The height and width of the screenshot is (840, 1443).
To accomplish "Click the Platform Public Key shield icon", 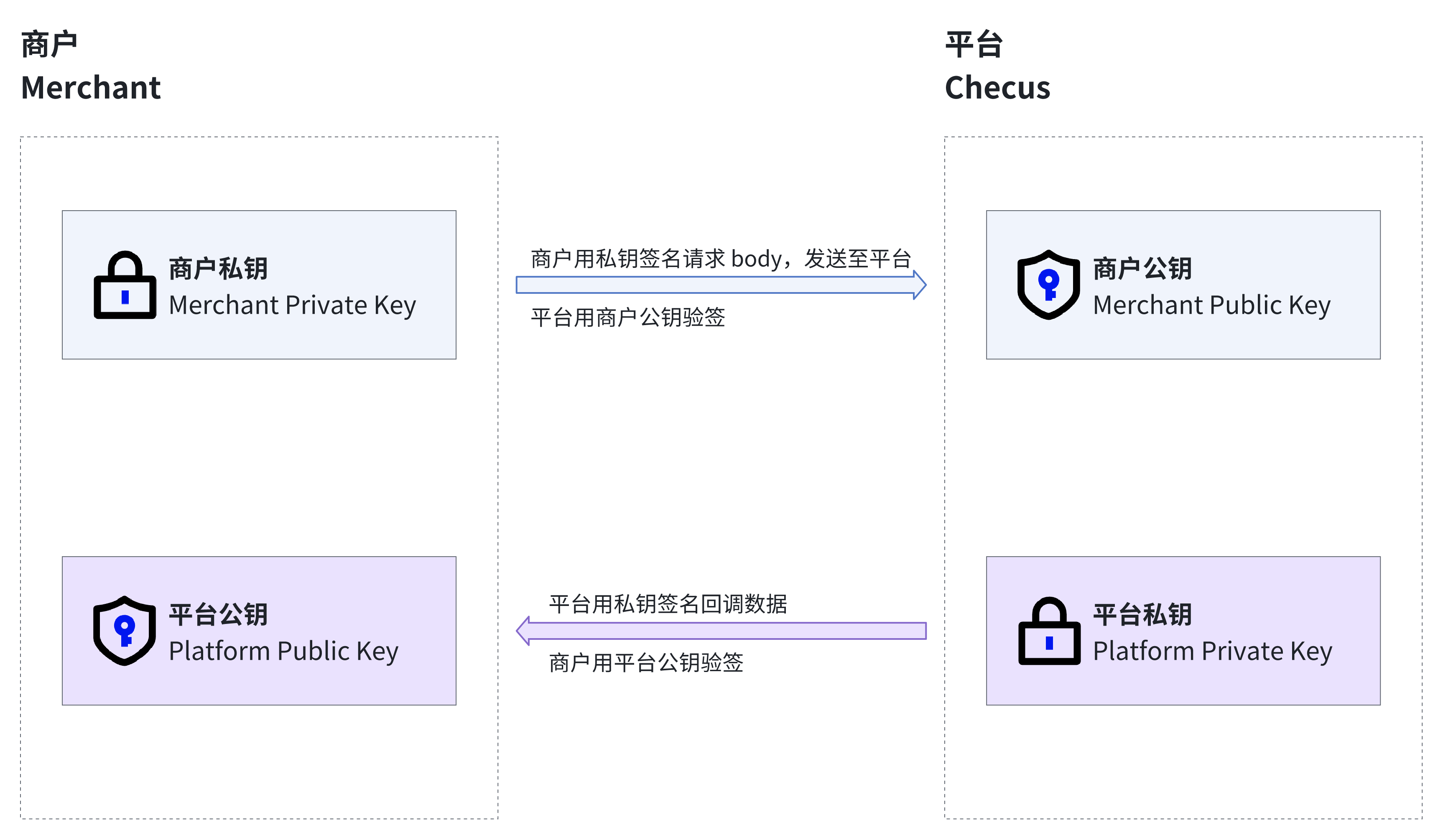I will (124, 631).
